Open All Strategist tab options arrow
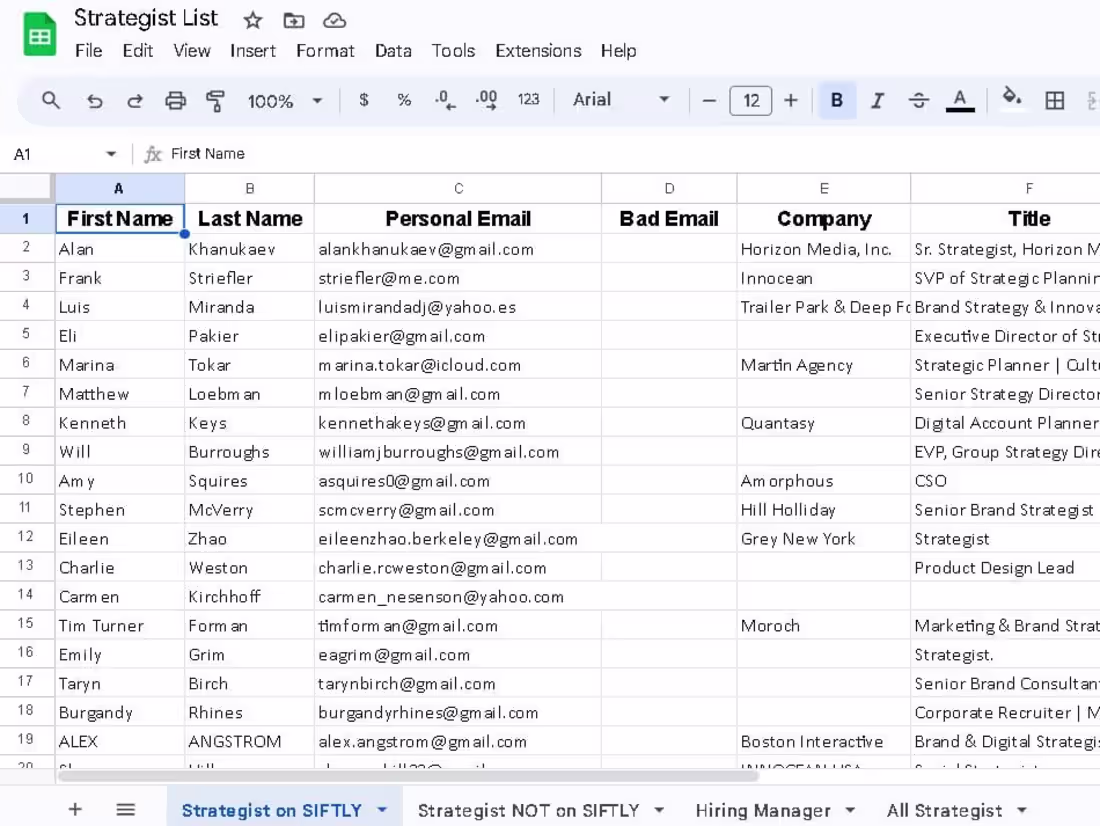This screenshot has width=1100, height=826. (1022, 810)
